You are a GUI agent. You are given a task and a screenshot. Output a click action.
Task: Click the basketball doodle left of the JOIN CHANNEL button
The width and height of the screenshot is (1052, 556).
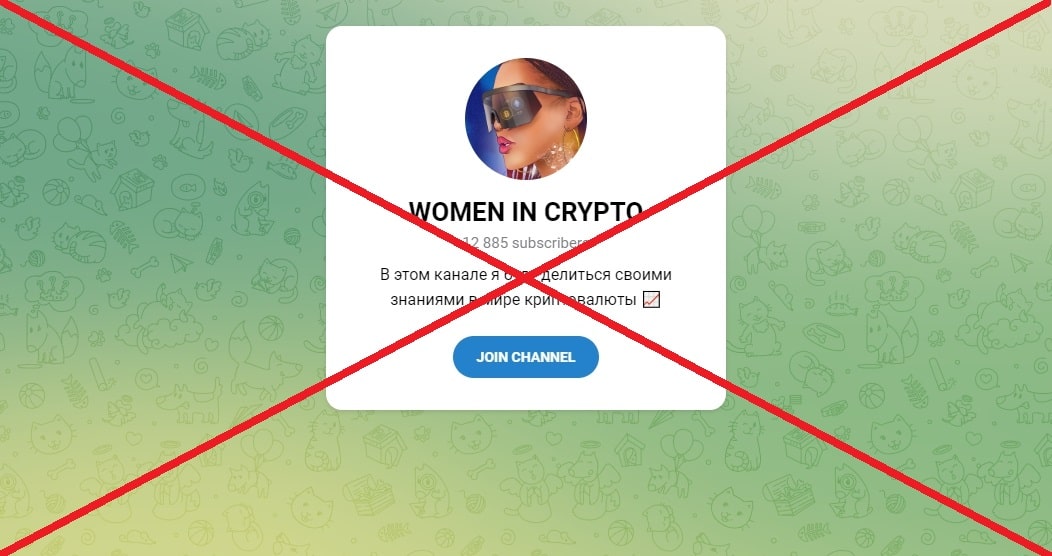click(271, 329)
